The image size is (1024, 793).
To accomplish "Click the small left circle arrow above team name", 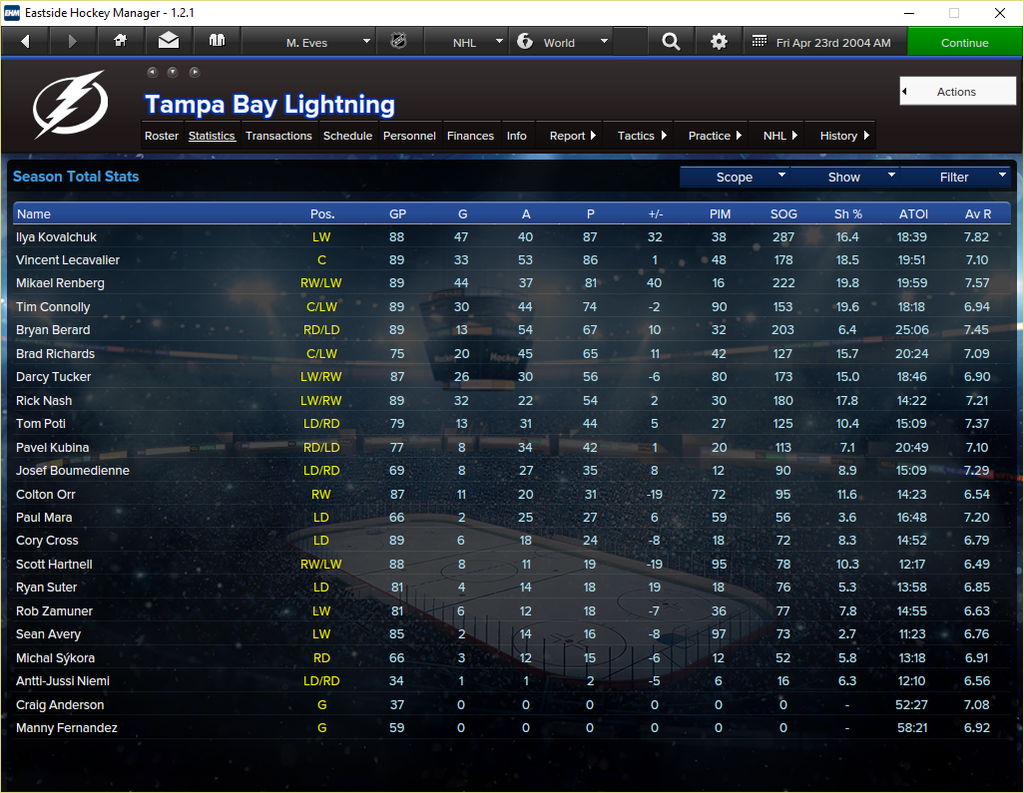I will click(152, 73).
